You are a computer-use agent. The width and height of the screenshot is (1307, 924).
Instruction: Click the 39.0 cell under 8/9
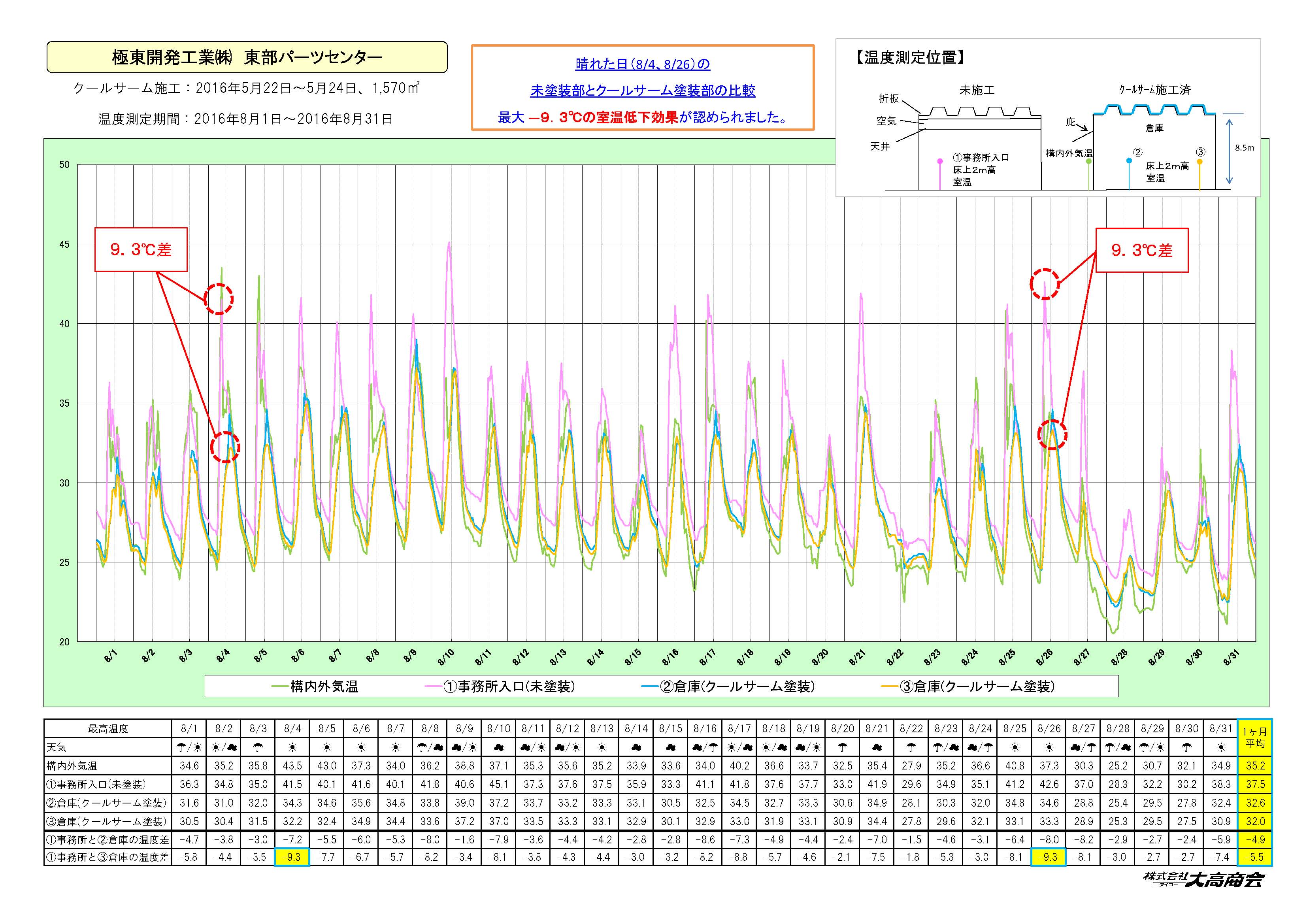click(x=464, y=803)
